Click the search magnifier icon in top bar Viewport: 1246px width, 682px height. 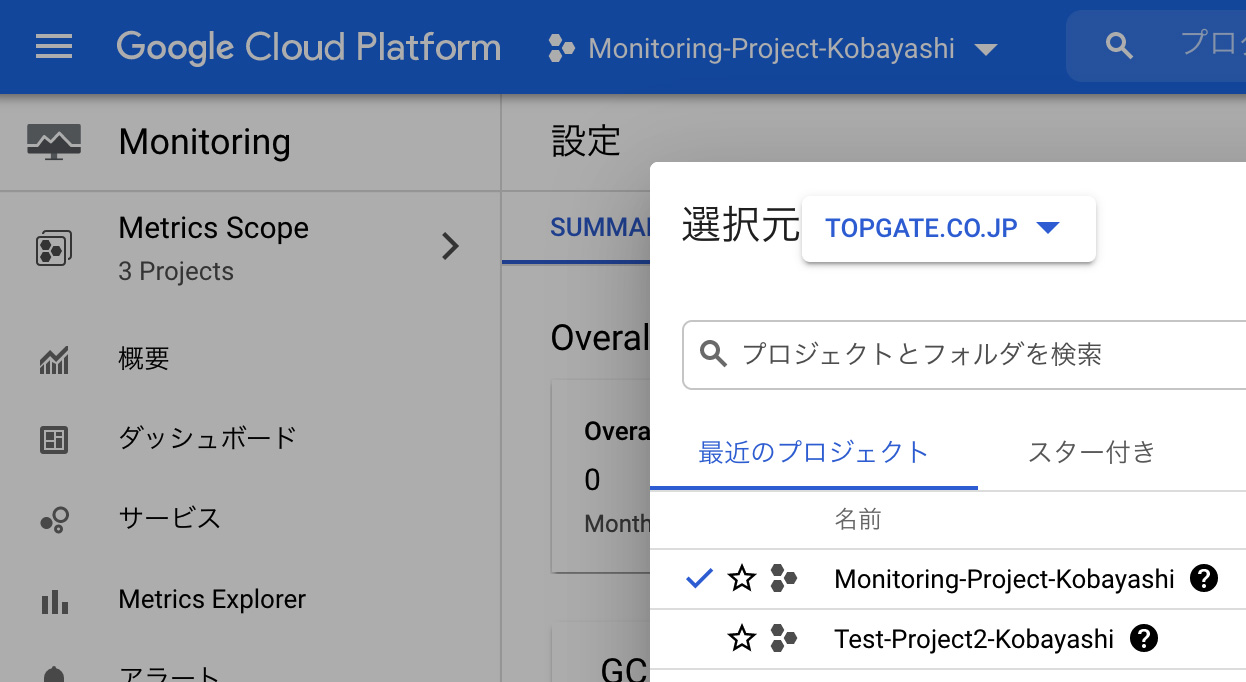(1120, 46)
